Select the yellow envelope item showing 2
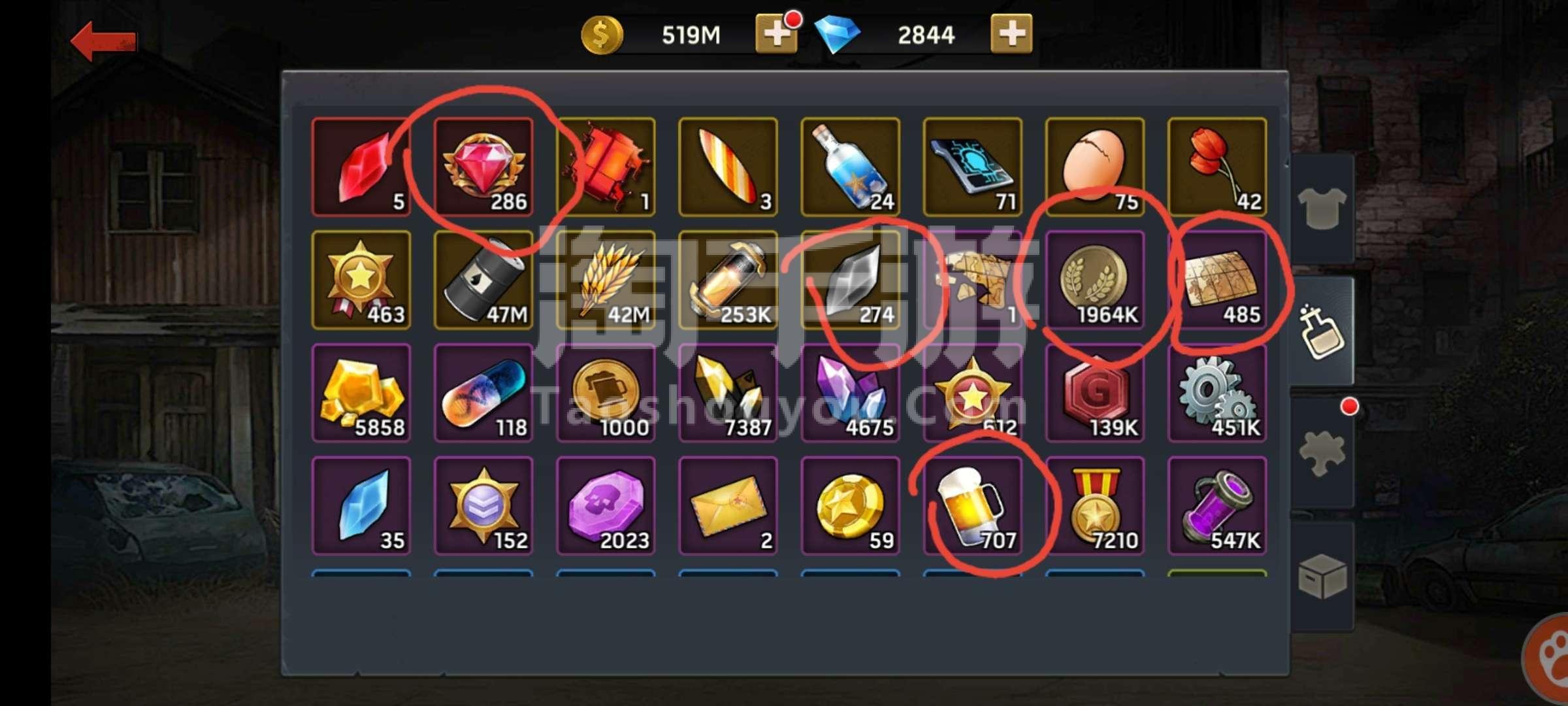Viewport: 1568px width, 706px height. 728,506
